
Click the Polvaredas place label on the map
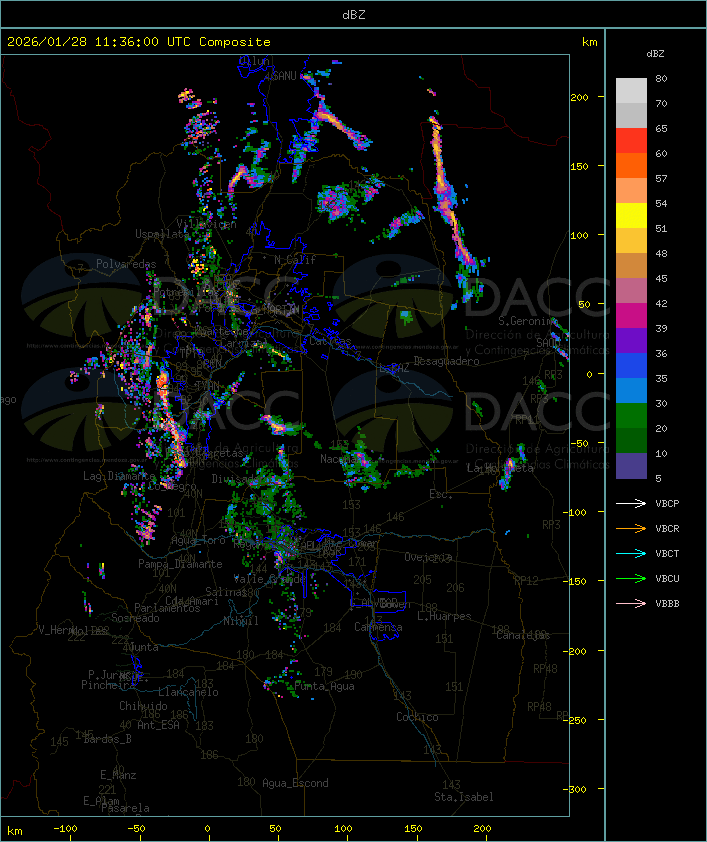click(126, 264)
